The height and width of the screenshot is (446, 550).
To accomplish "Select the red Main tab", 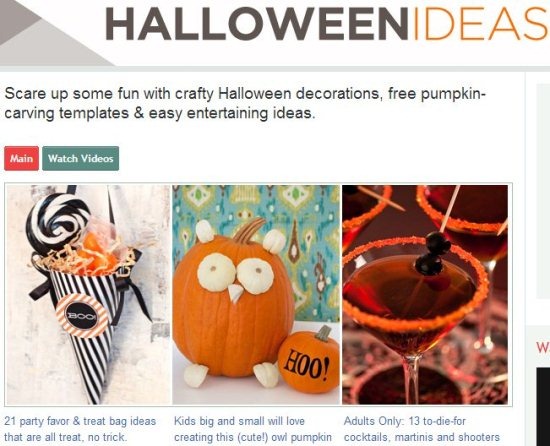I will tap(21, 158).
